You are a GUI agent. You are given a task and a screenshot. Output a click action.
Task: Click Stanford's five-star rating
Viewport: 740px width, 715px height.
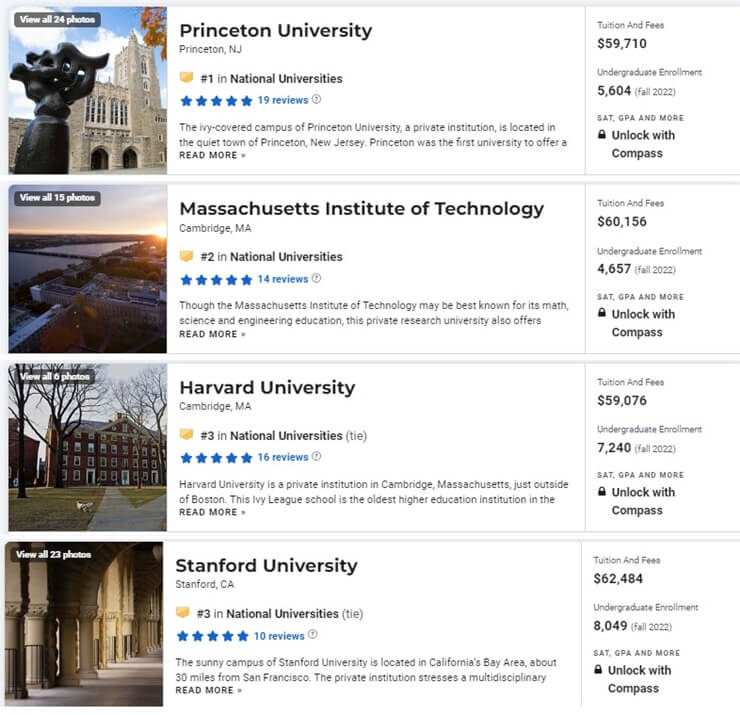pos(213,636)
